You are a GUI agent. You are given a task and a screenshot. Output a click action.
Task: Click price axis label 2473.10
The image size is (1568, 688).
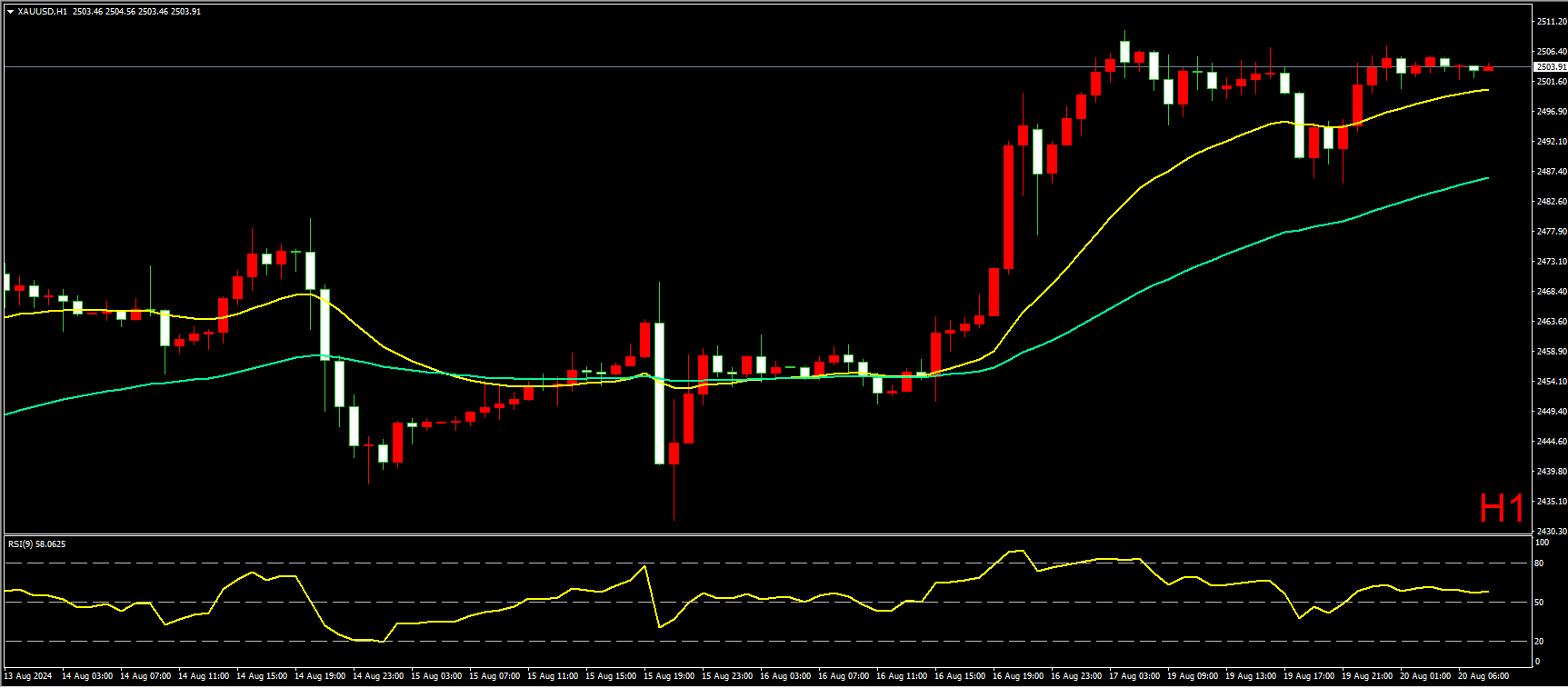tap(1552, 262)
